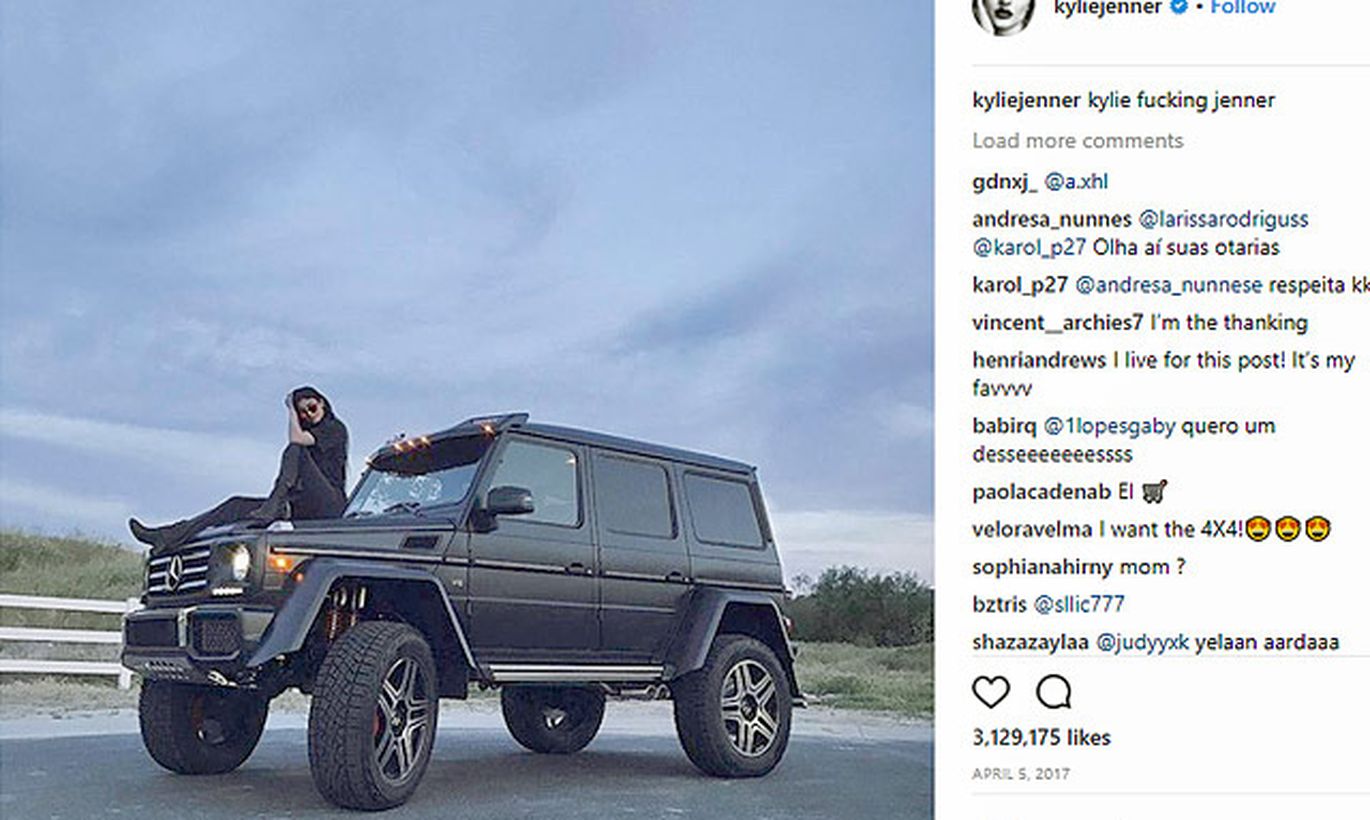This screenshot has width=1370, height=820.
Task: Like the post with the heart icon
Action: pos(991,692)
